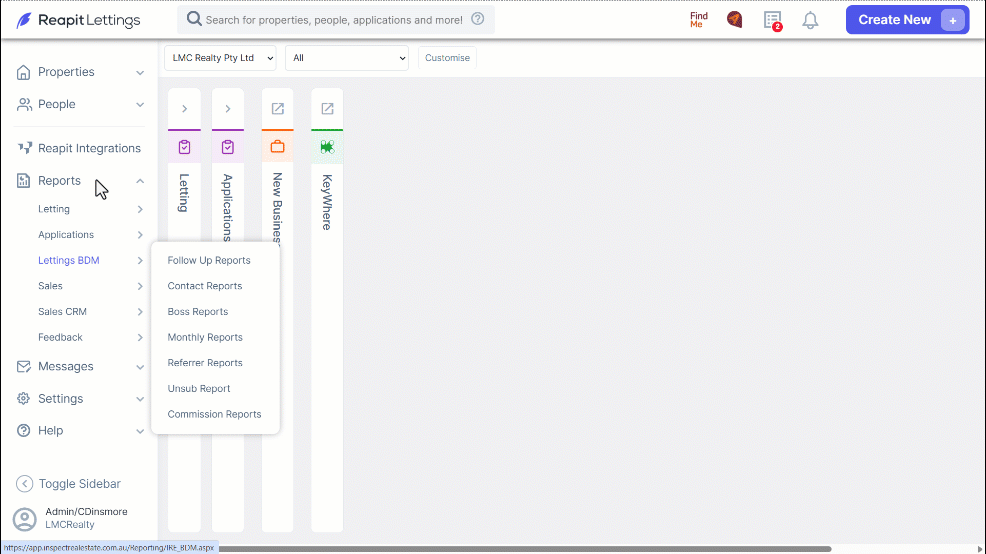Expand the Applications column chevron
Viewport: 986px width, 554px height.
tap(228, 109)
